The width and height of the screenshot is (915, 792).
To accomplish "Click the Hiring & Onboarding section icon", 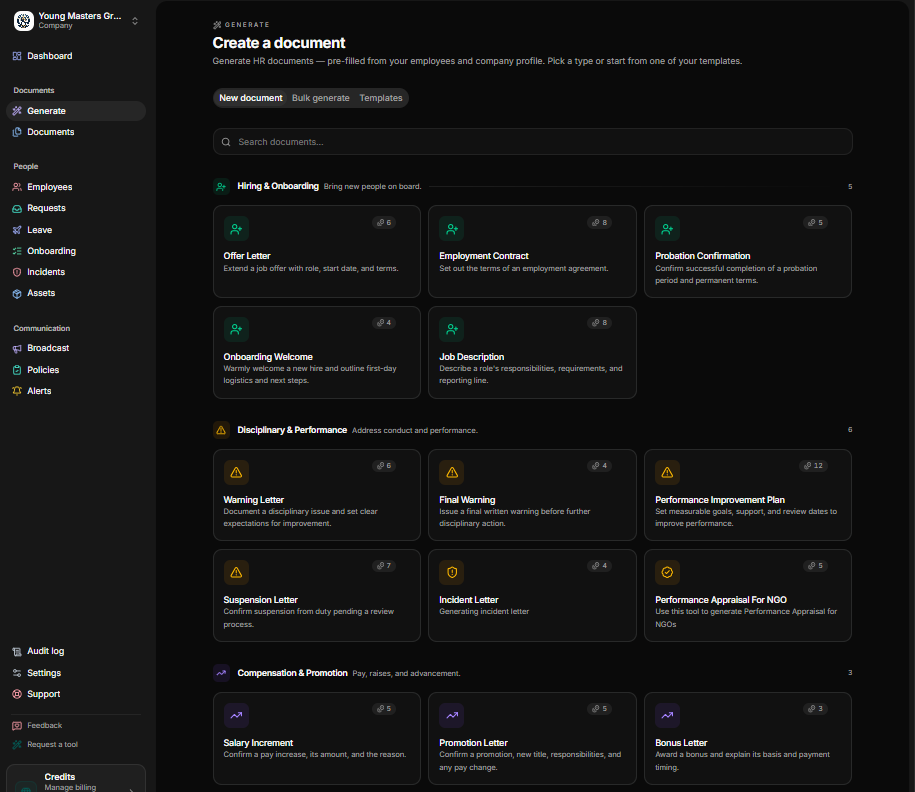I will (x=221, y=187).
